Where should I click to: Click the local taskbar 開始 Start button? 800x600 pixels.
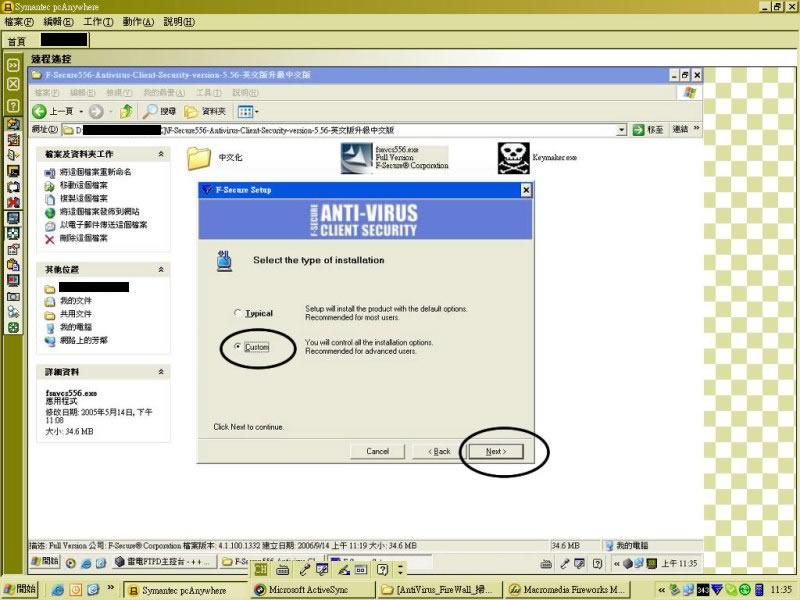click(20, 590)
